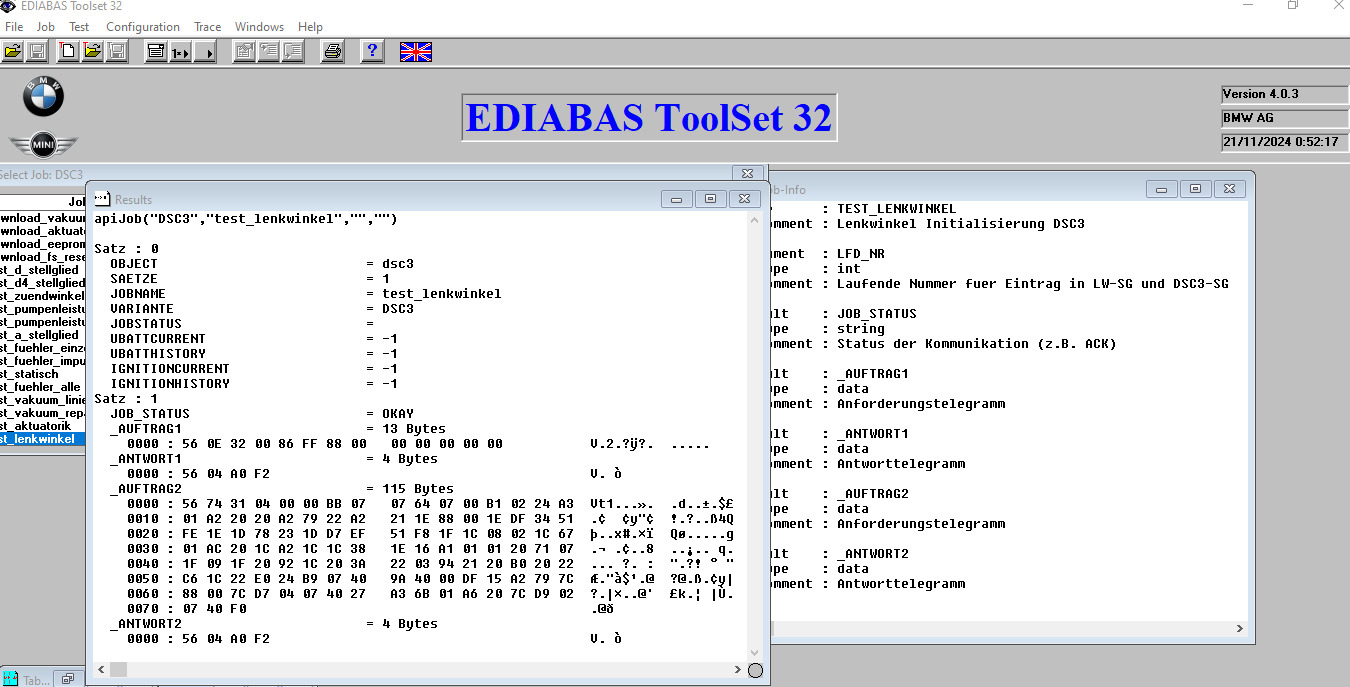The width and height of the screenshot is (1350, 687).
Task: Click the apiJob call line in Results
Action: tap(246, 219)
